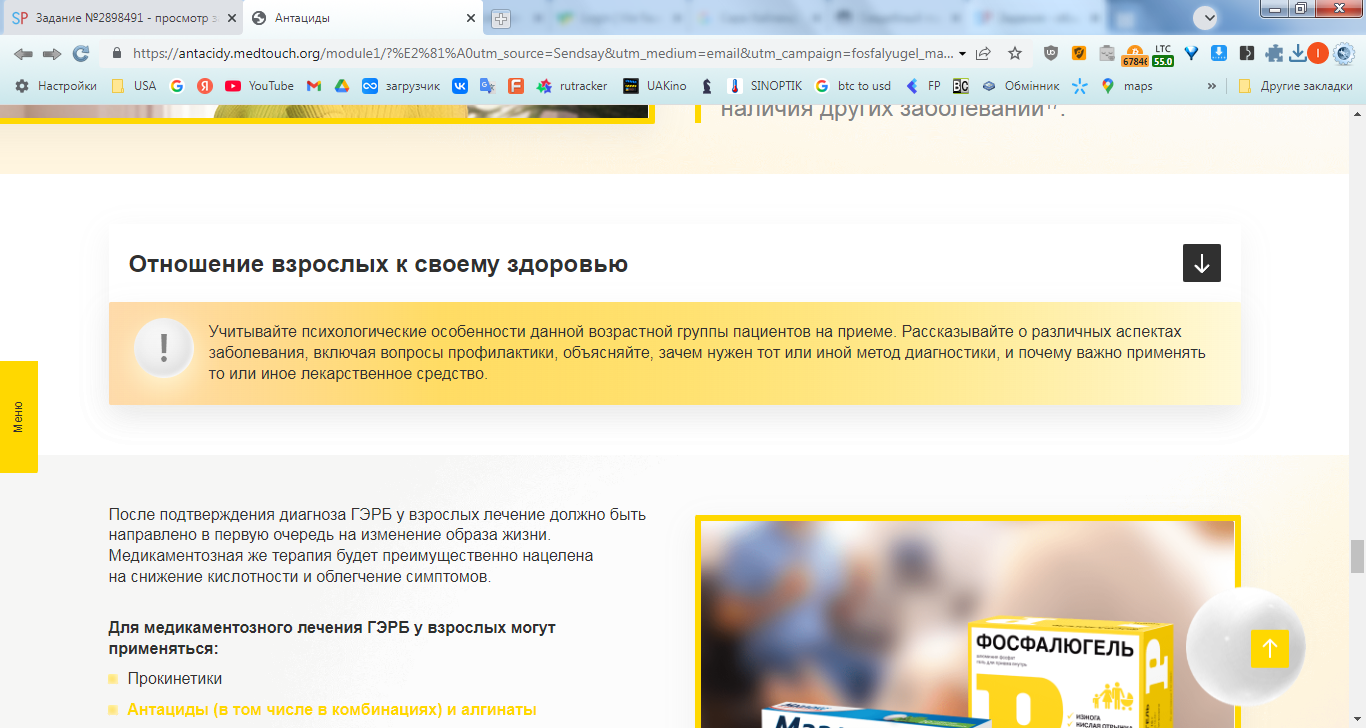
Task: Open the 'btc to usd' bookmark
Action: (x=853, y=86)
